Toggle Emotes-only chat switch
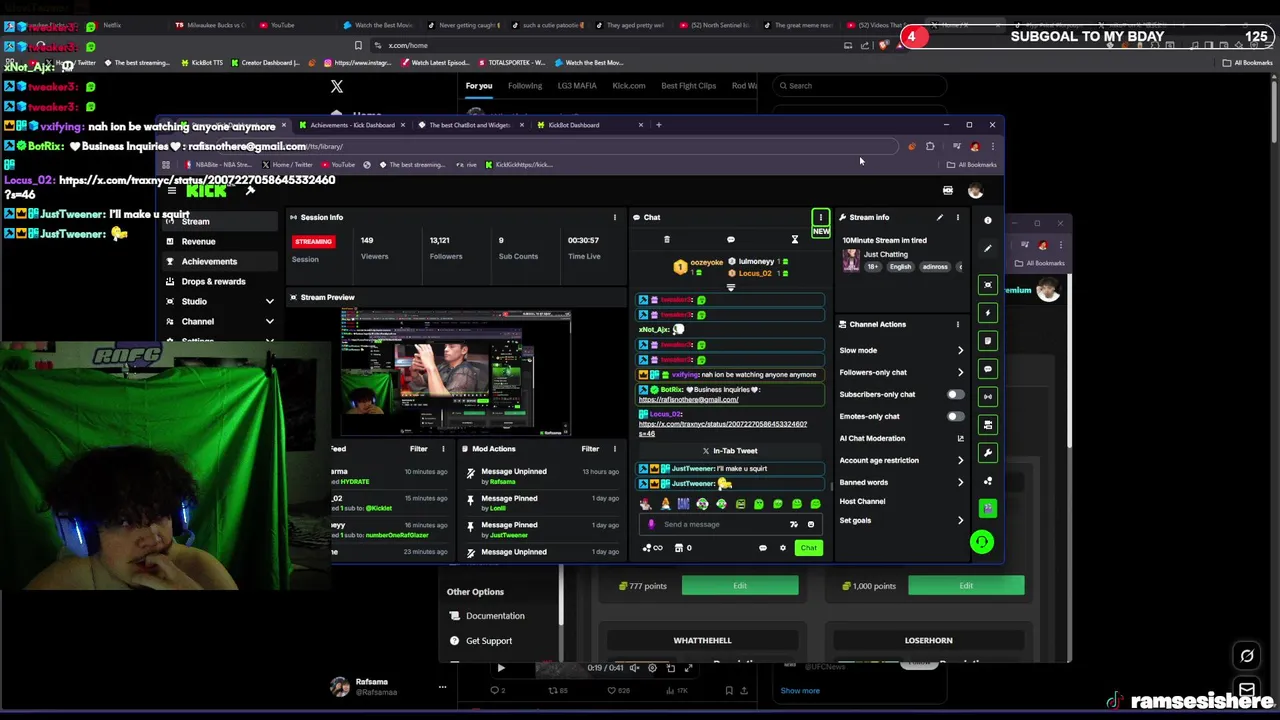1280x720 pixels. pyautogui.click(x=956, y=416)
